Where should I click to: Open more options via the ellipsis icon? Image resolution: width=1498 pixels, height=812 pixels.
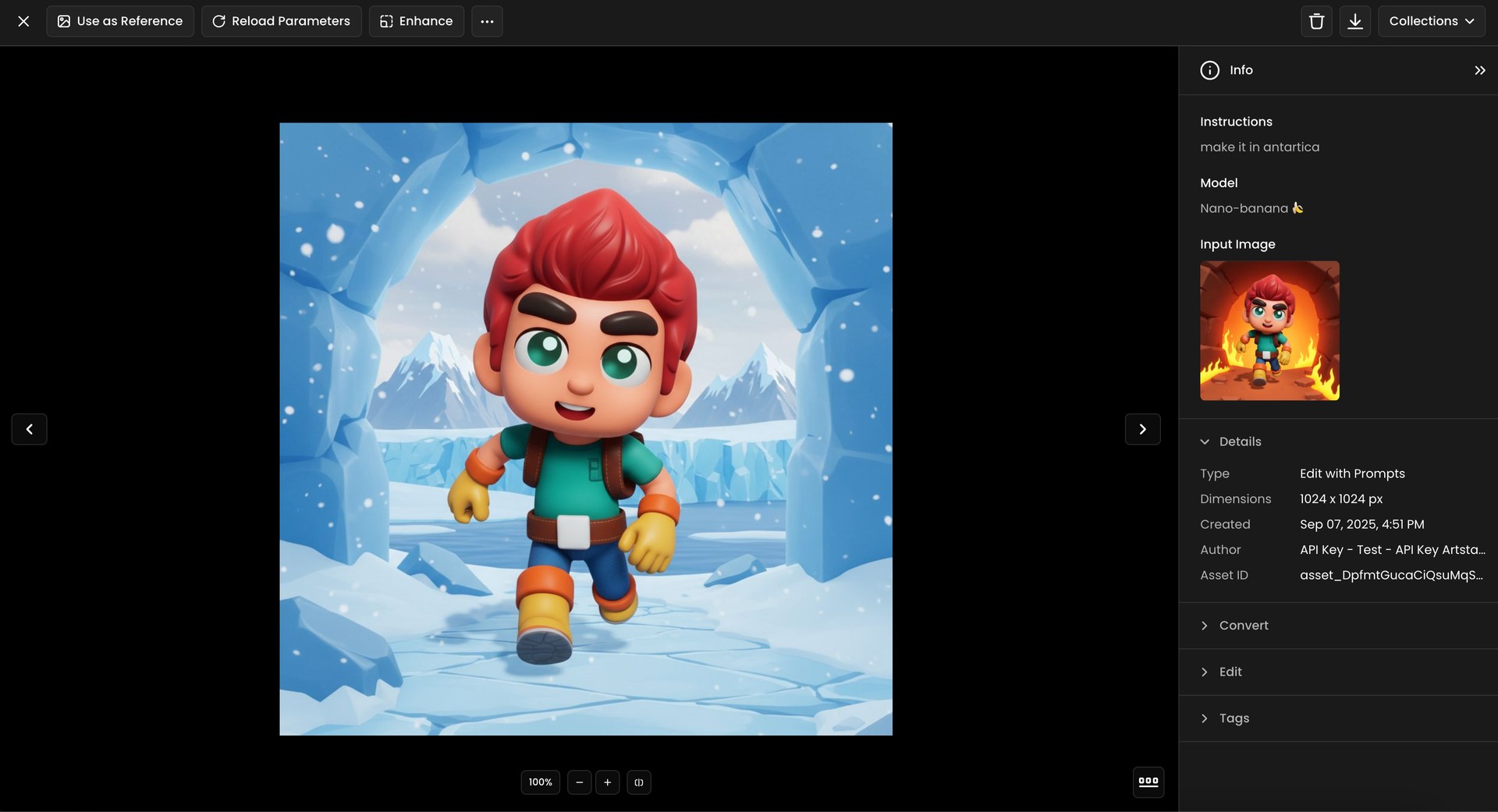tap(486, 21)
